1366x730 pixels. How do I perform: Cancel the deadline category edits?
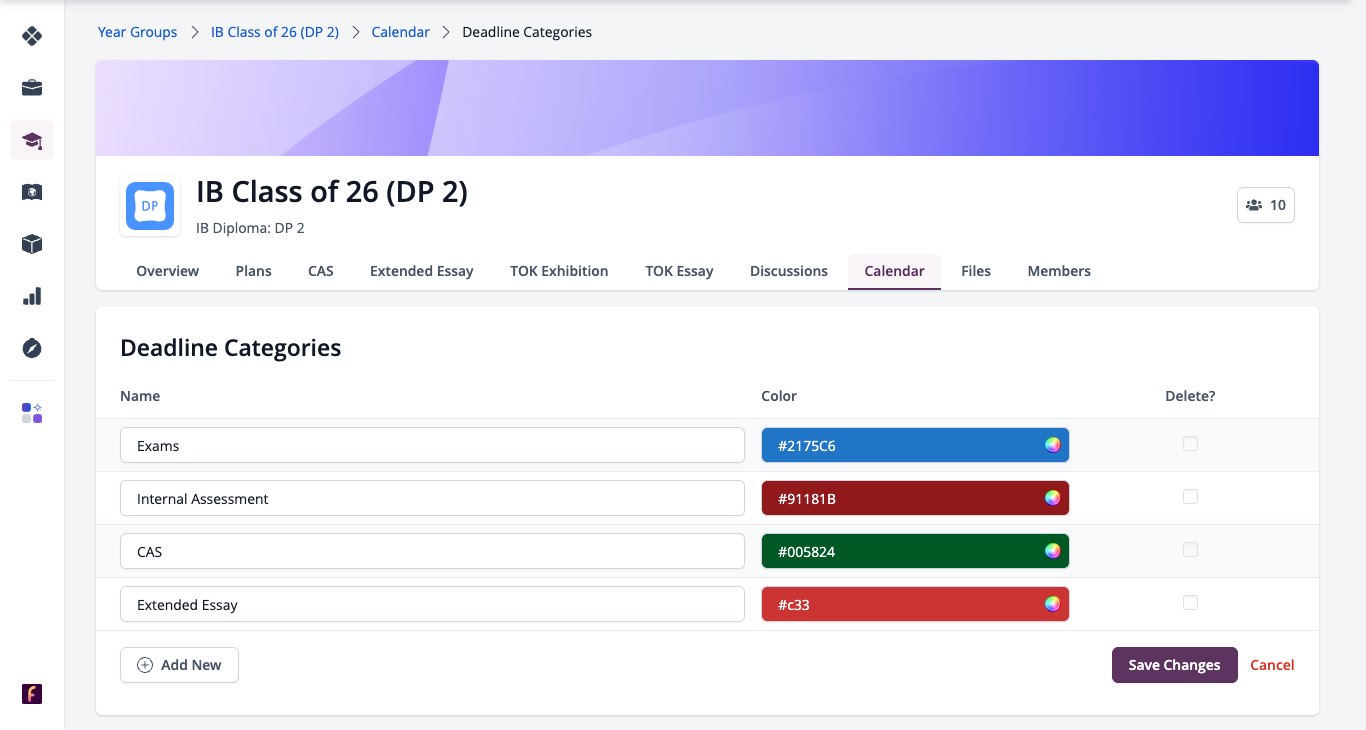tap(1272, 665)
